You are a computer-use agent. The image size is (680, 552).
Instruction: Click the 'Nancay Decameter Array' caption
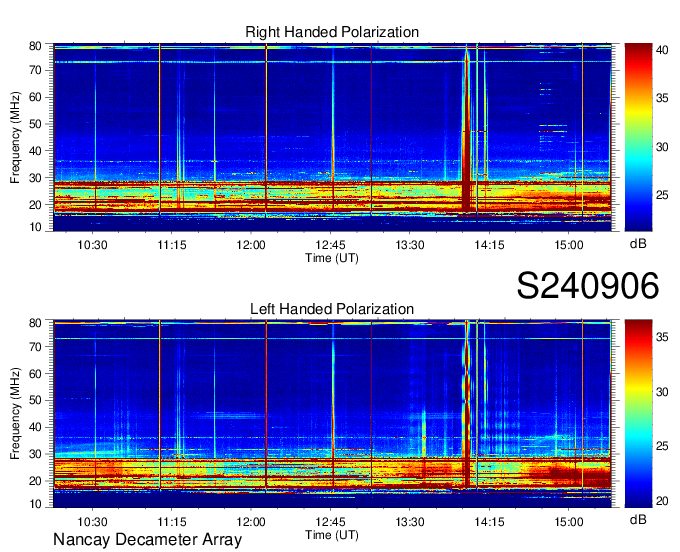147,539
